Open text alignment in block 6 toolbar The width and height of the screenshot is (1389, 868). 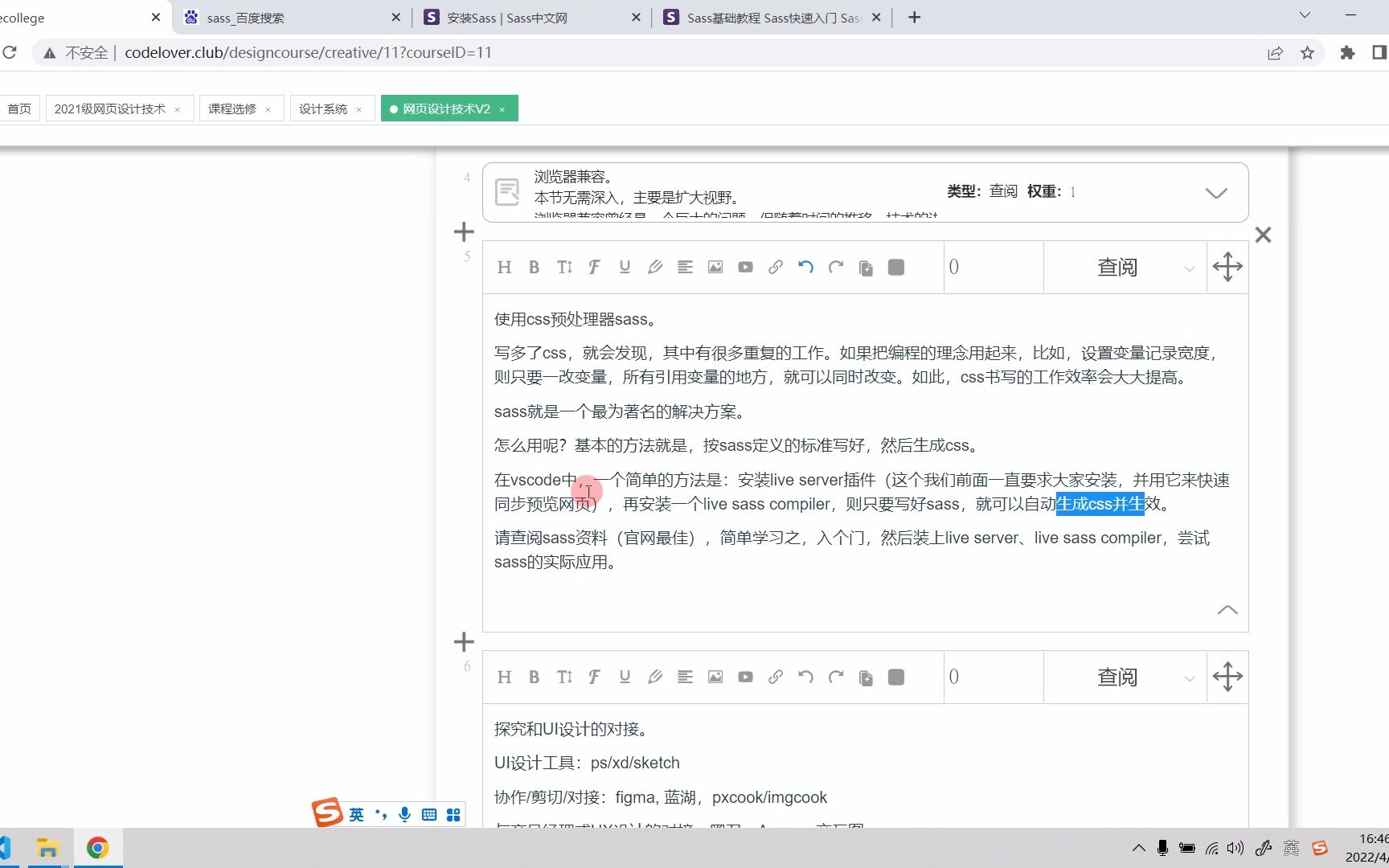pos(685,678)
